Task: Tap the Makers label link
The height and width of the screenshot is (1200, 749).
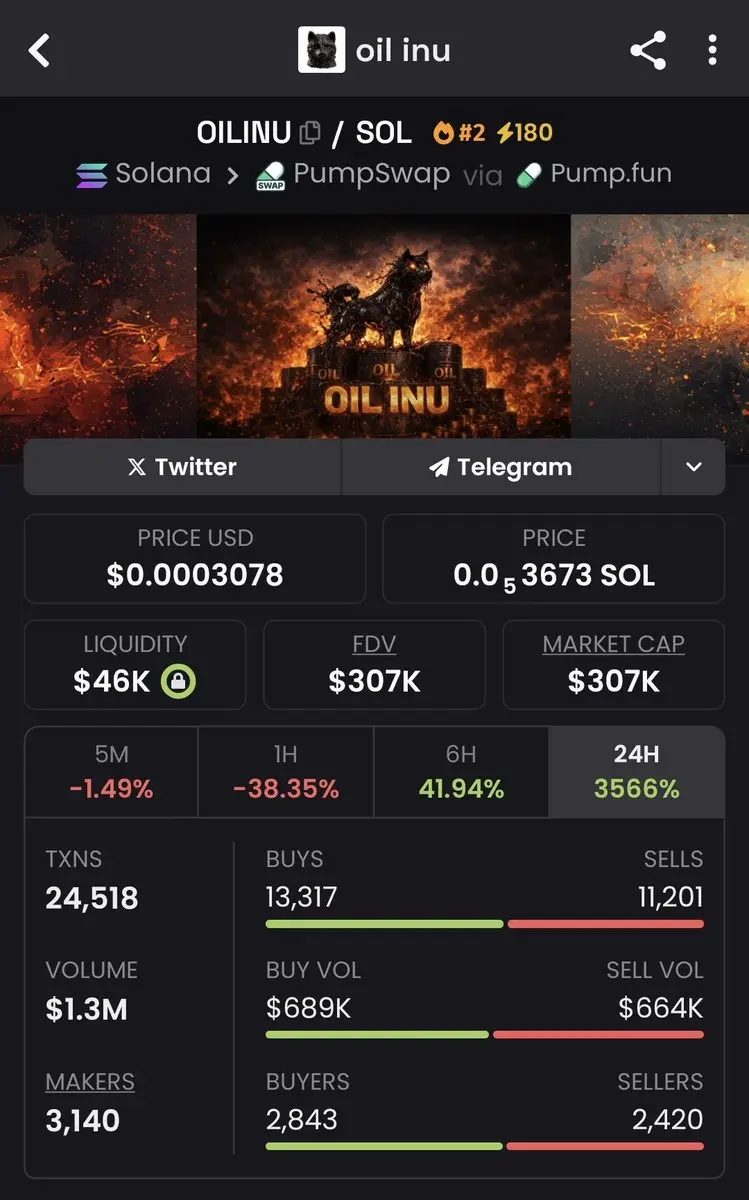Action: click(90, 1082)
